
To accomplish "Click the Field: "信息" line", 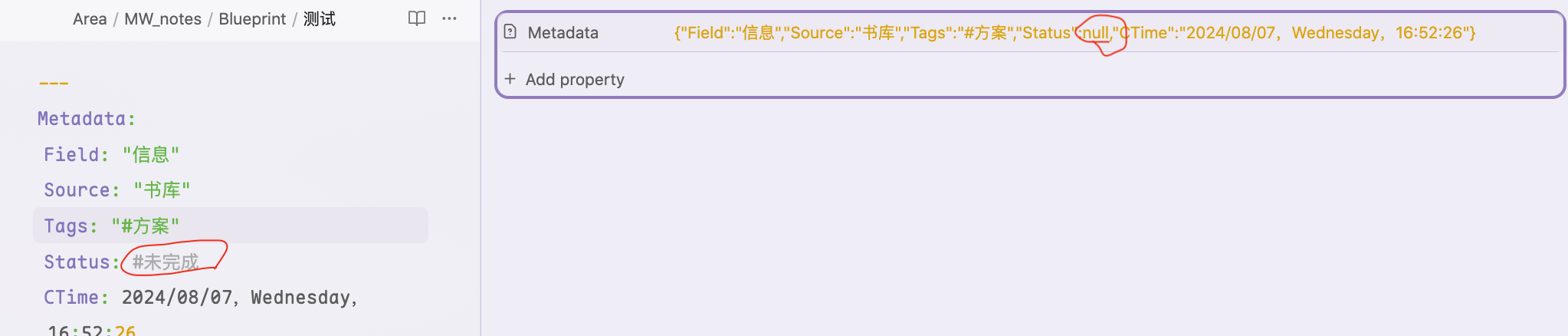I will click(112, 155).
